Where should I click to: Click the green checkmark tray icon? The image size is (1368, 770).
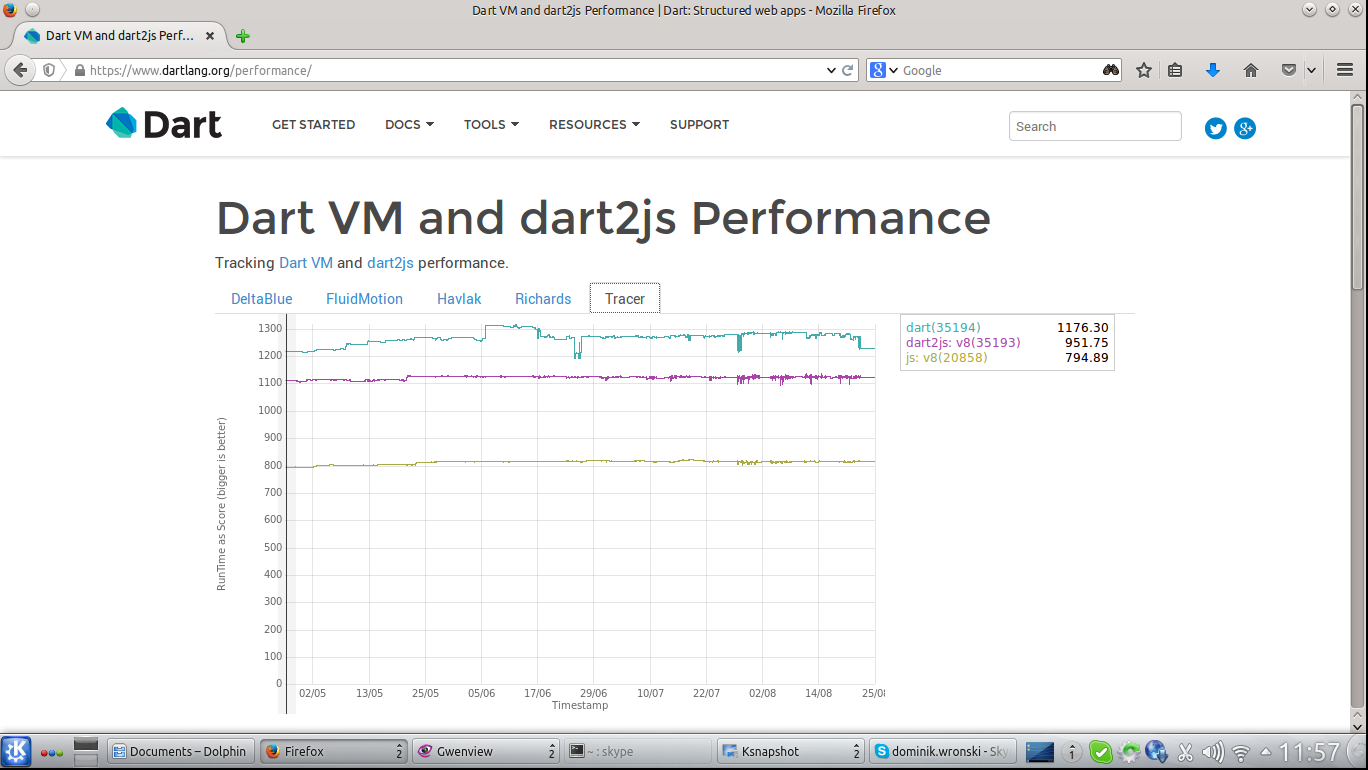(1101, 752)
